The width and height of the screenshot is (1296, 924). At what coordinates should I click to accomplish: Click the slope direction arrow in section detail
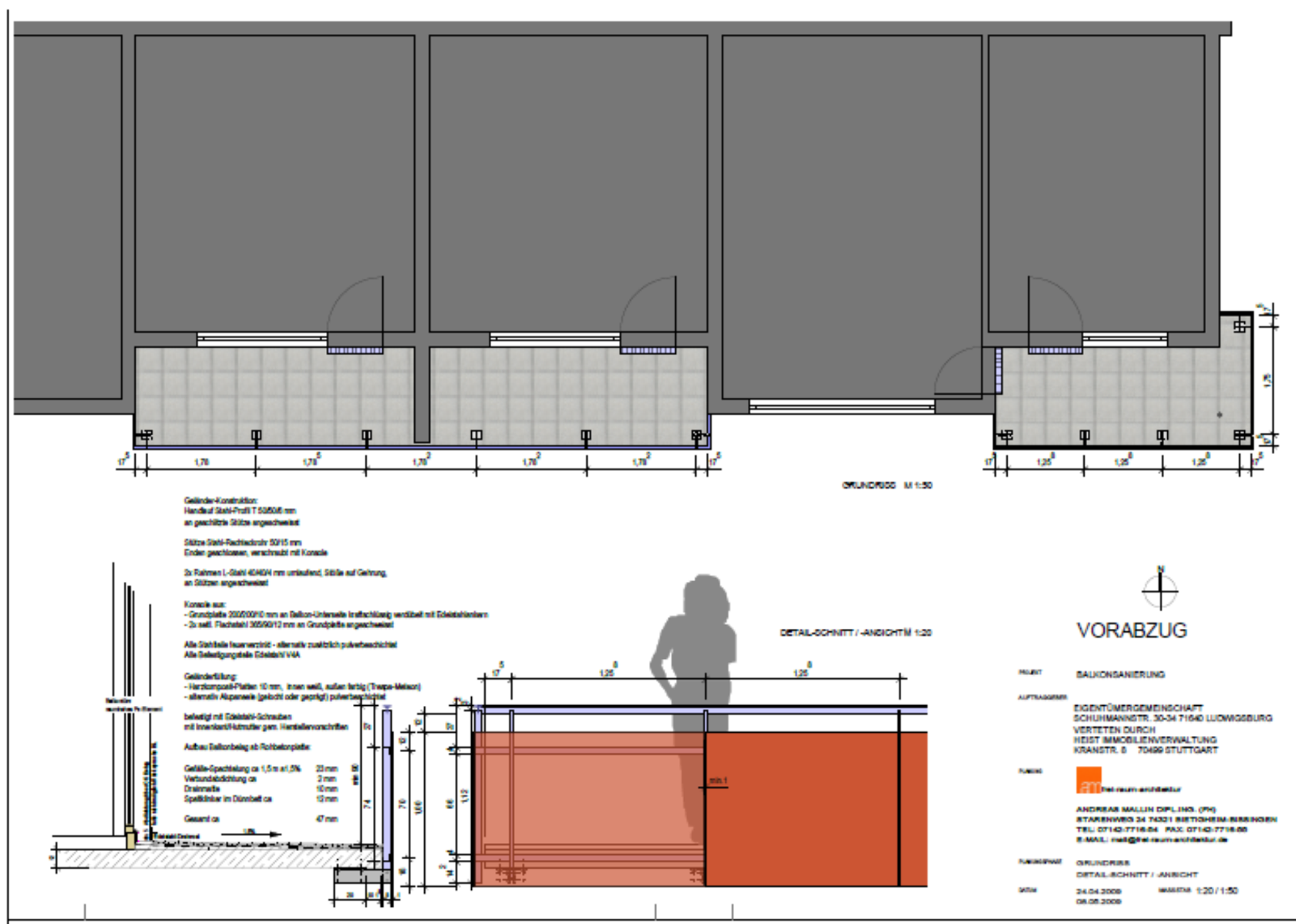pos(261,834)
